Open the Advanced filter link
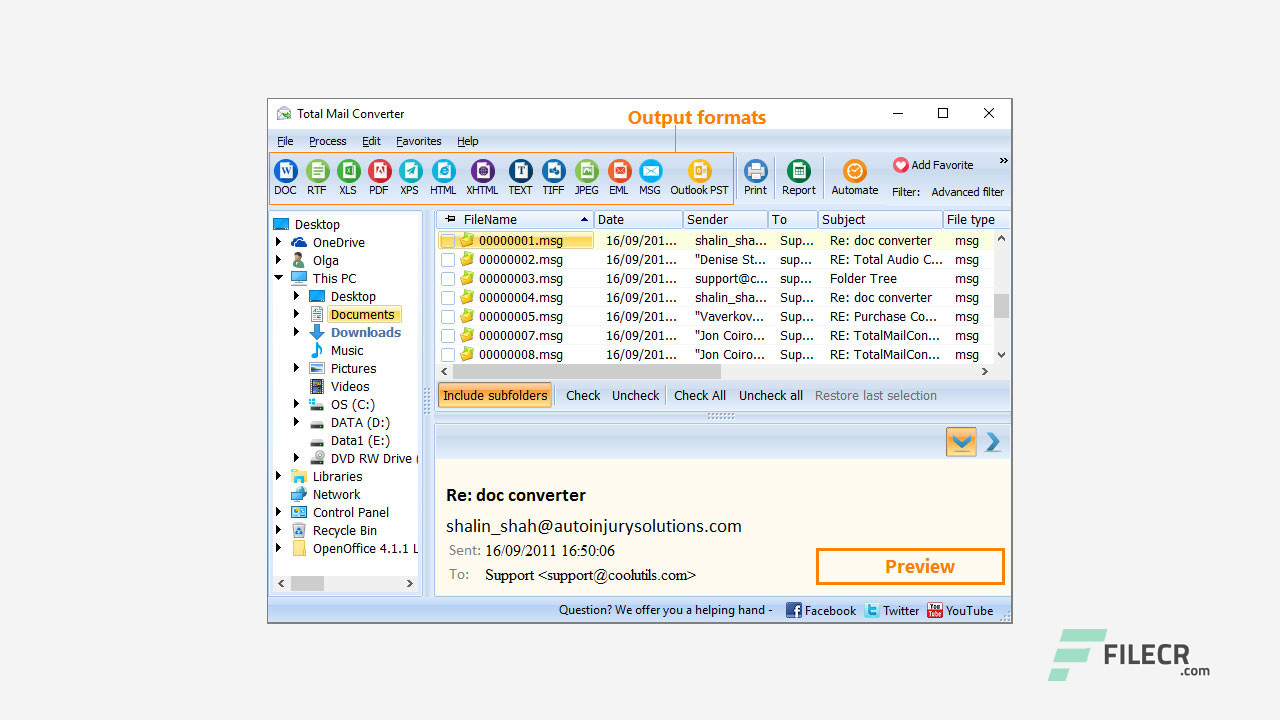 (968, 192)
